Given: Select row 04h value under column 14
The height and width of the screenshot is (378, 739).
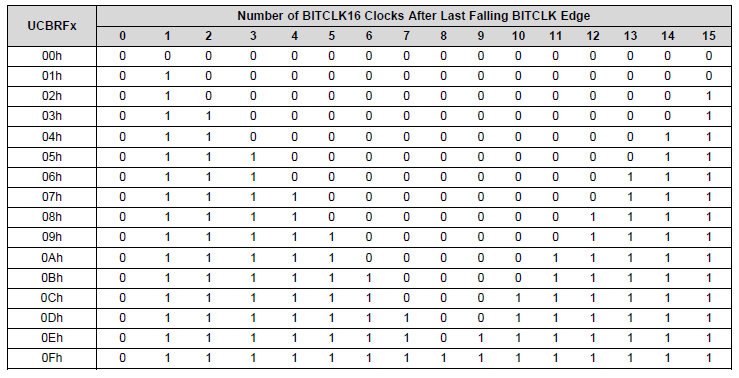Looking at the screenshot, I should (667, 137).
